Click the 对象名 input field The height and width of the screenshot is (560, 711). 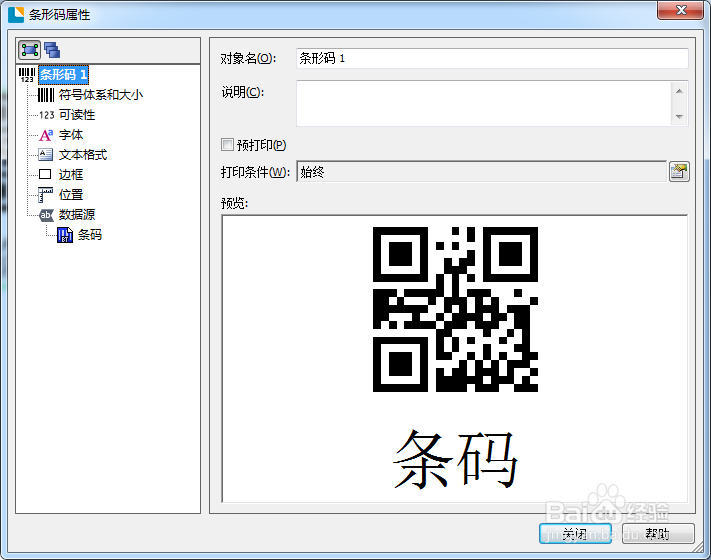point(492,58)
